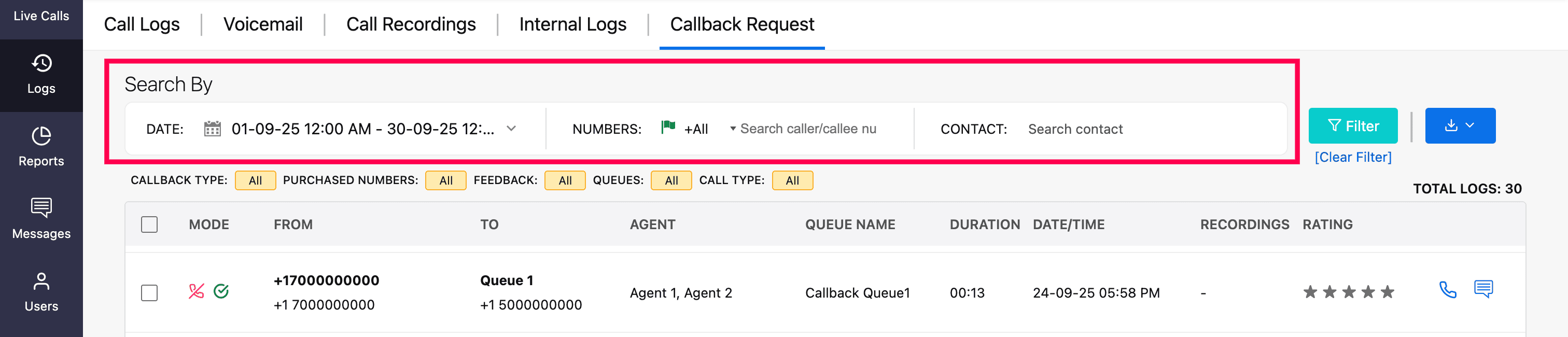The height and width of the screenshot is (337, 1568).
Task: Click the blue phone call icon
Action: pyautogui.click(x=1448, y=290)
